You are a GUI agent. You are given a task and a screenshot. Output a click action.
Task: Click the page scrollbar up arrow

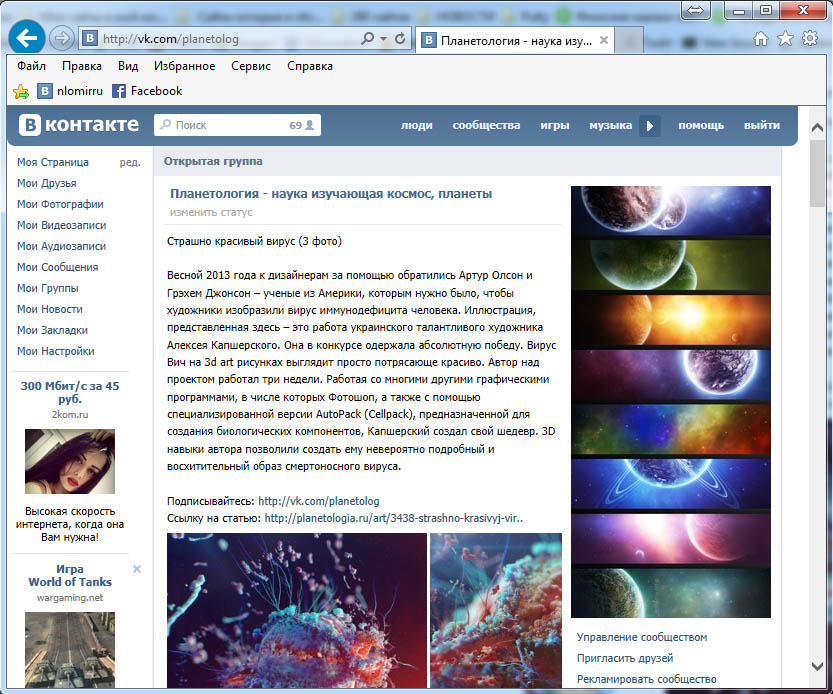[818, 128]
